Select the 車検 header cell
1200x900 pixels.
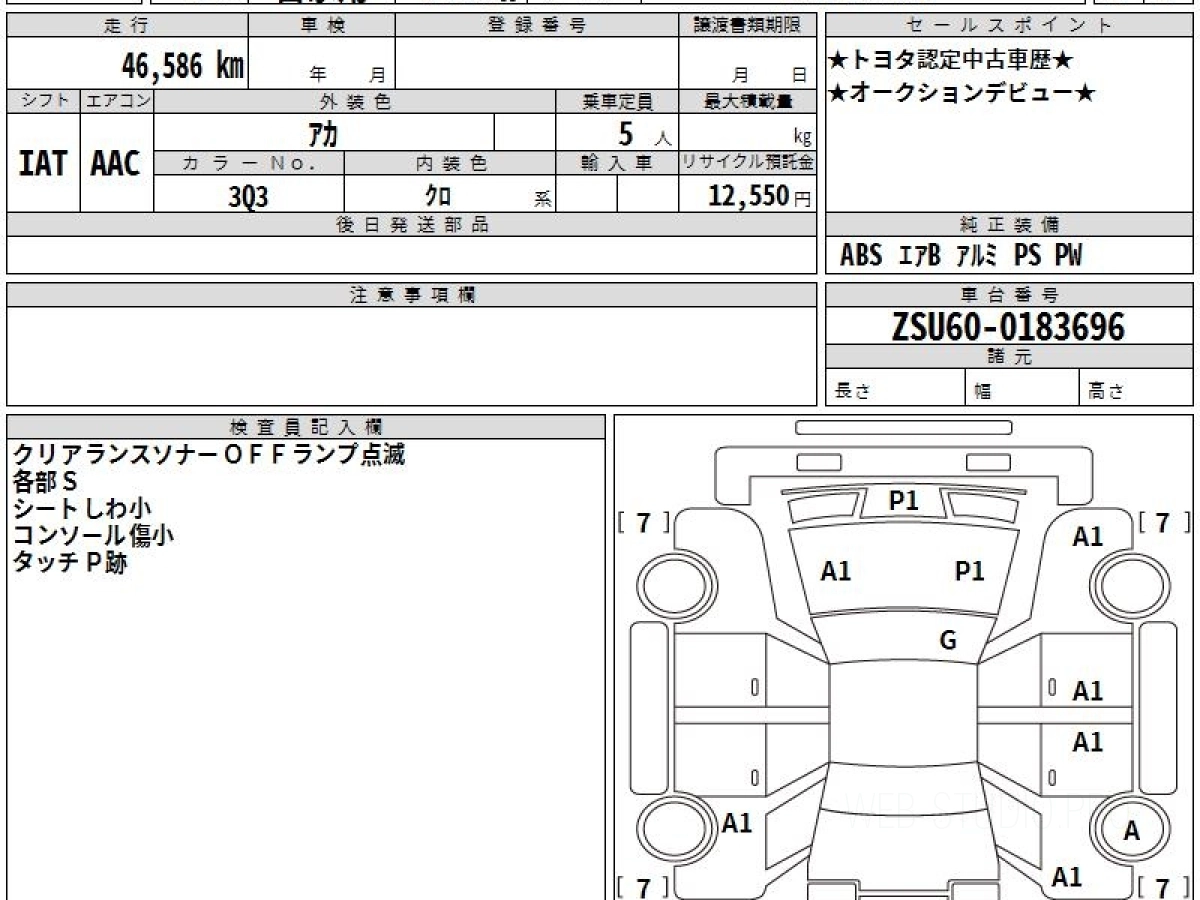pyautogui.click(x=322, y=26)
